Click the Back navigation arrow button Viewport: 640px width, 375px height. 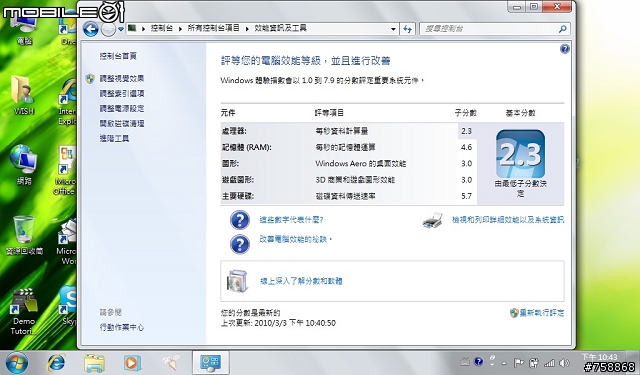coord(91,29)
